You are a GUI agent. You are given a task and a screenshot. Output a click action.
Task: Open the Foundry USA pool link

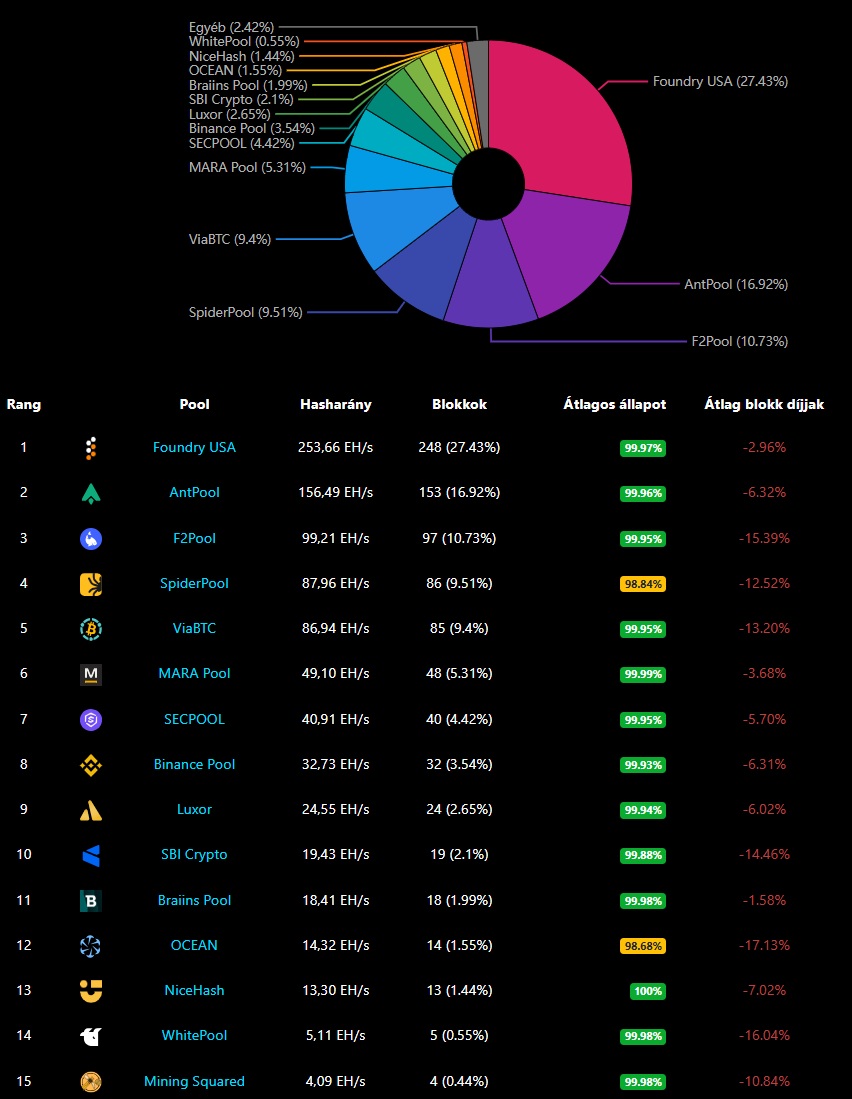tap(194, 448)
